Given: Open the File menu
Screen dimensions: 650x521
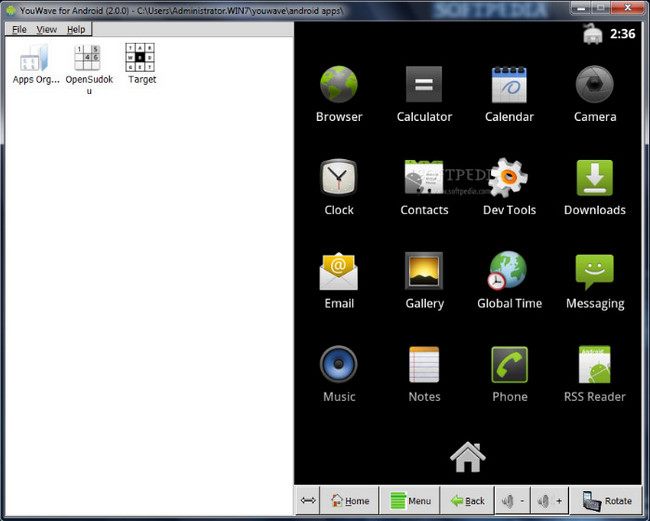Looking at the screenshot, I should pyautogui.click(x=19, y=29).
